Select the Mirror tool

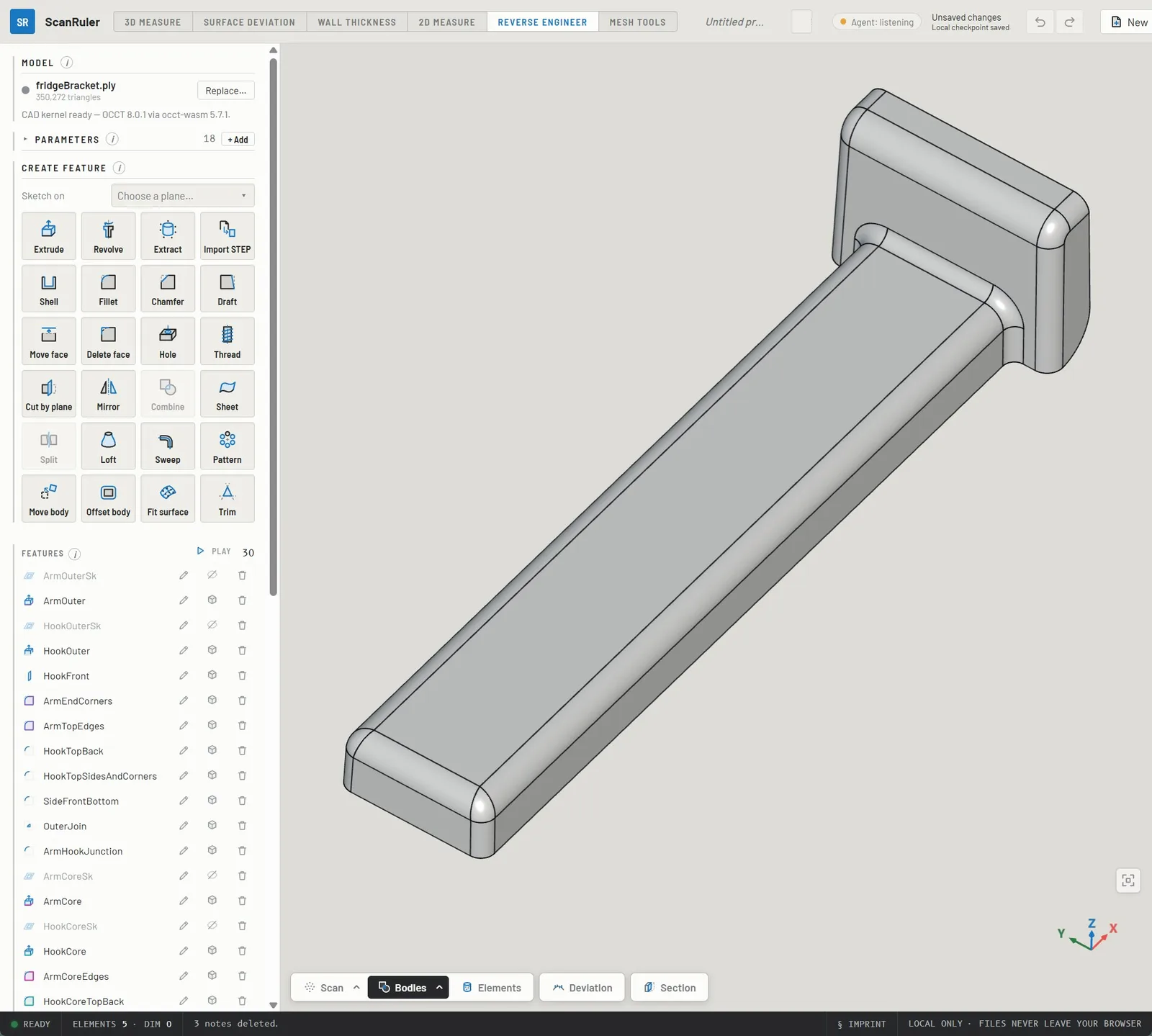[108, 394]
